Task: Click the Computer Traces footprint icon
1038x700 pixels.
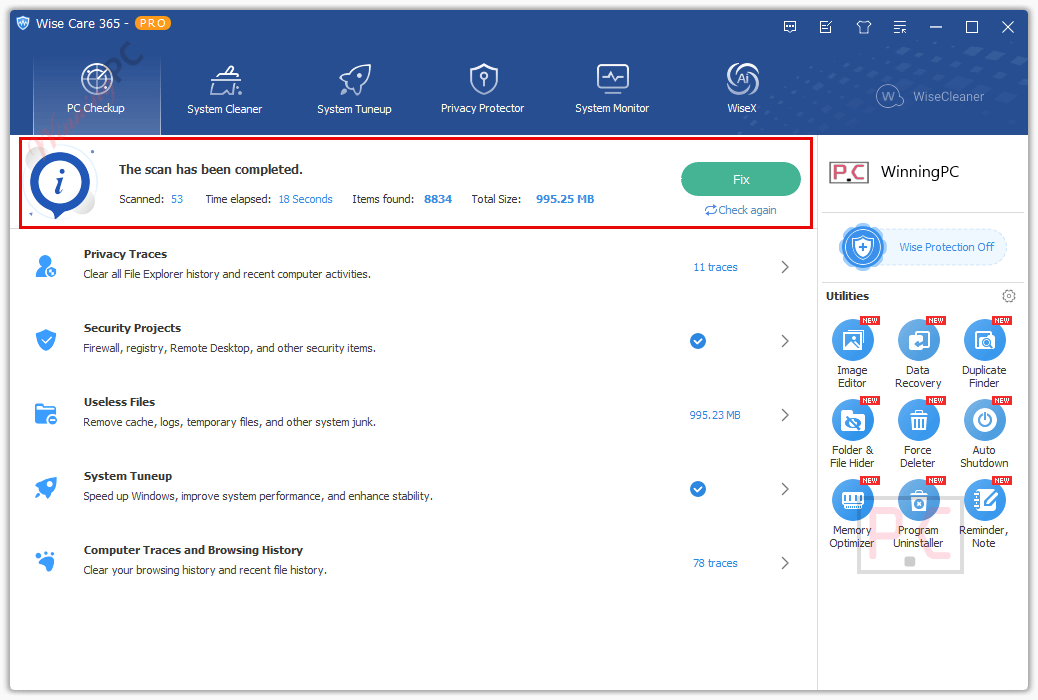Action: [46, 562]
